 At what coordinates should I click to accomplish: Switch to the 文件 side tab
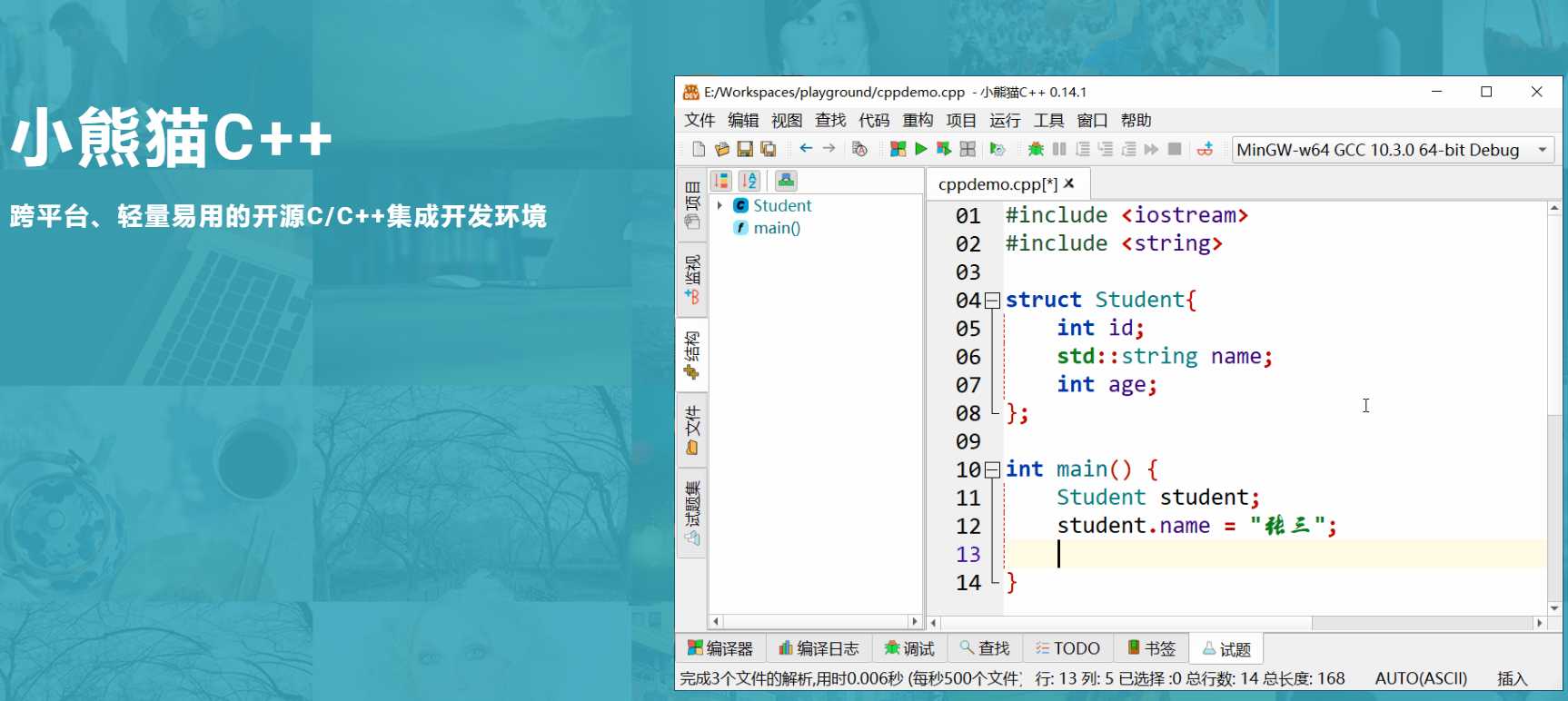pos(692,429)
